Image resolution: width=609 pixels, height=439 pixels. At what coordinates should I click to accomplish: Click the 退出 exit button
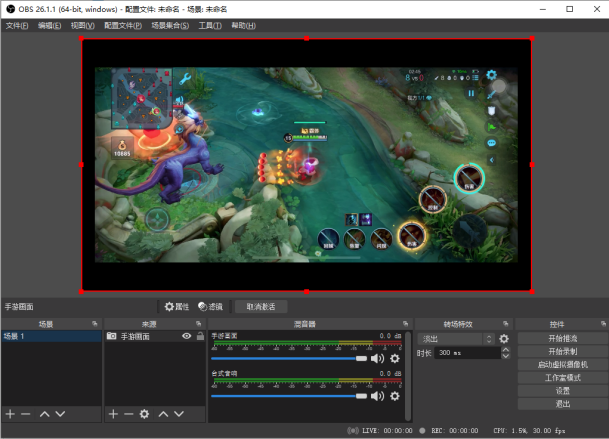[563, 404]
